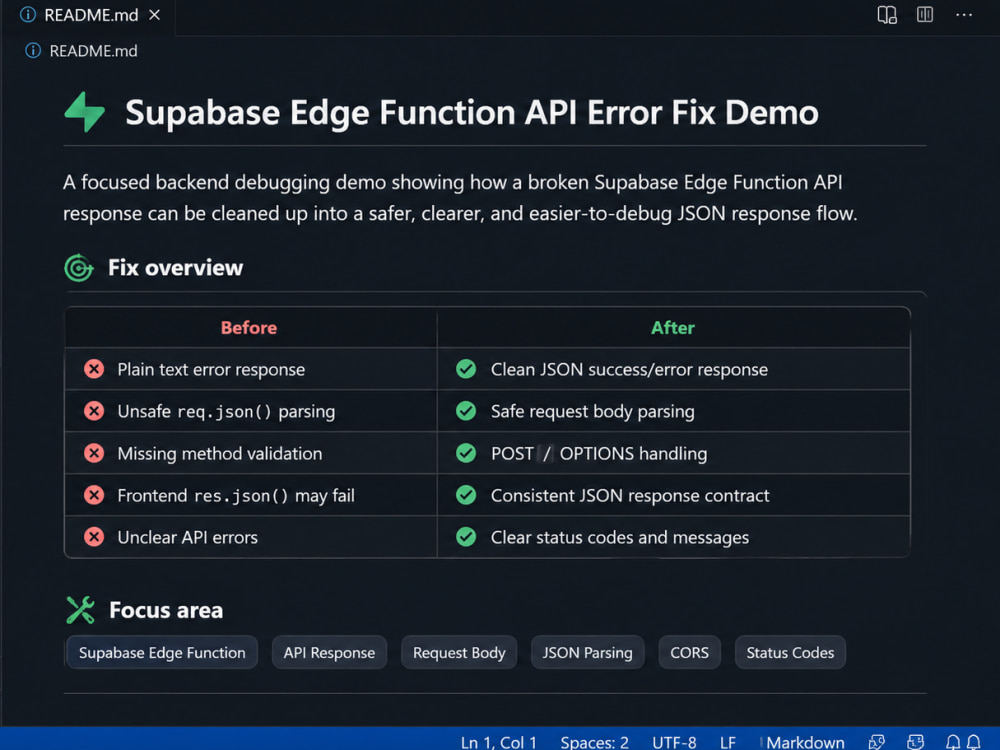
Task: Open the editor more actions menu
Action: click(964, 15)
